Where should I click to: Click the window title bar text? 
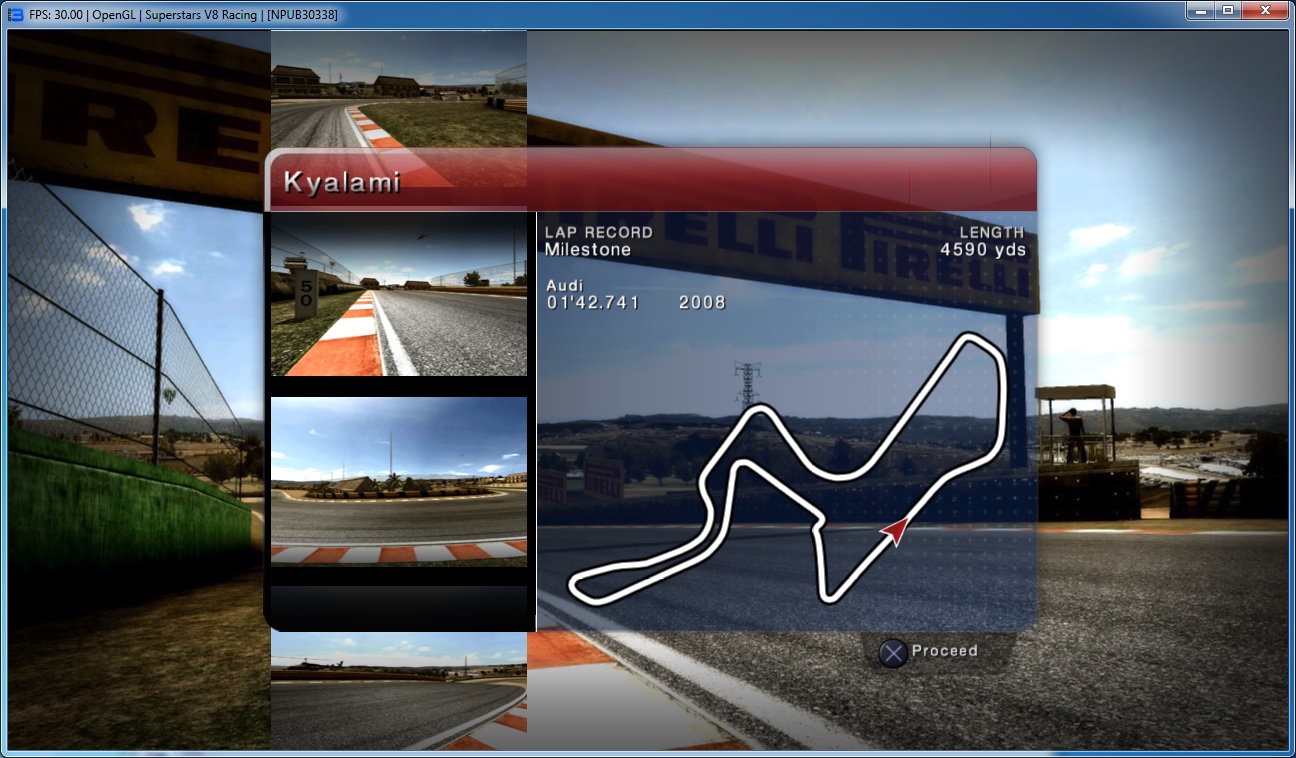(x=184, y=15)
